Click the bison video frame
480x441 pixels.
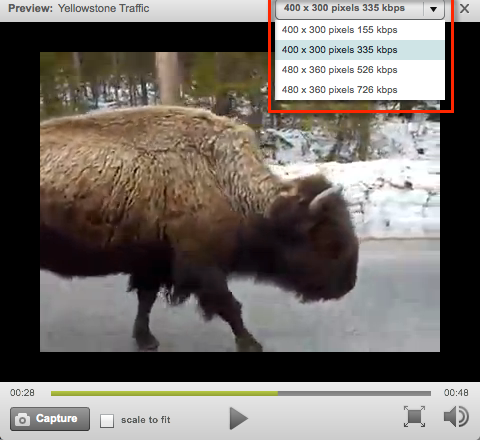tap(240, 202)
